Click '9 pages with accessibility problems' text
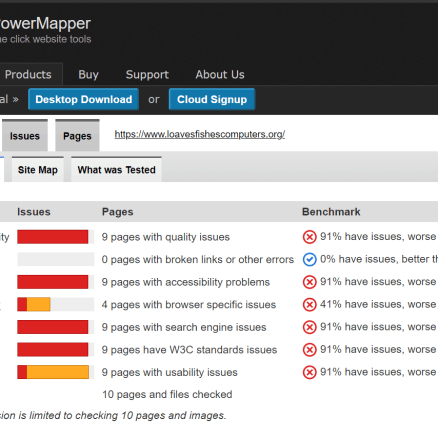Image resolution: width=438 pixels, height=438 pixels. pyautogui.click(x=186, y=282)
